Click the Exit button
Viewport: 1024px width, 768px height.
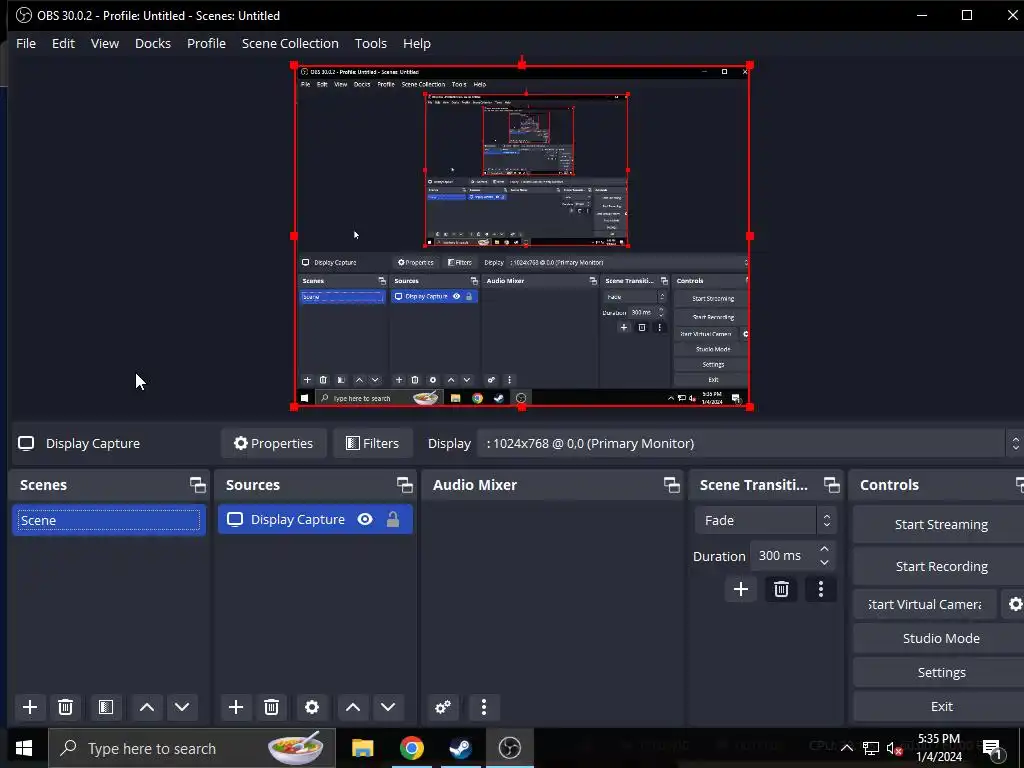(940, 706)
